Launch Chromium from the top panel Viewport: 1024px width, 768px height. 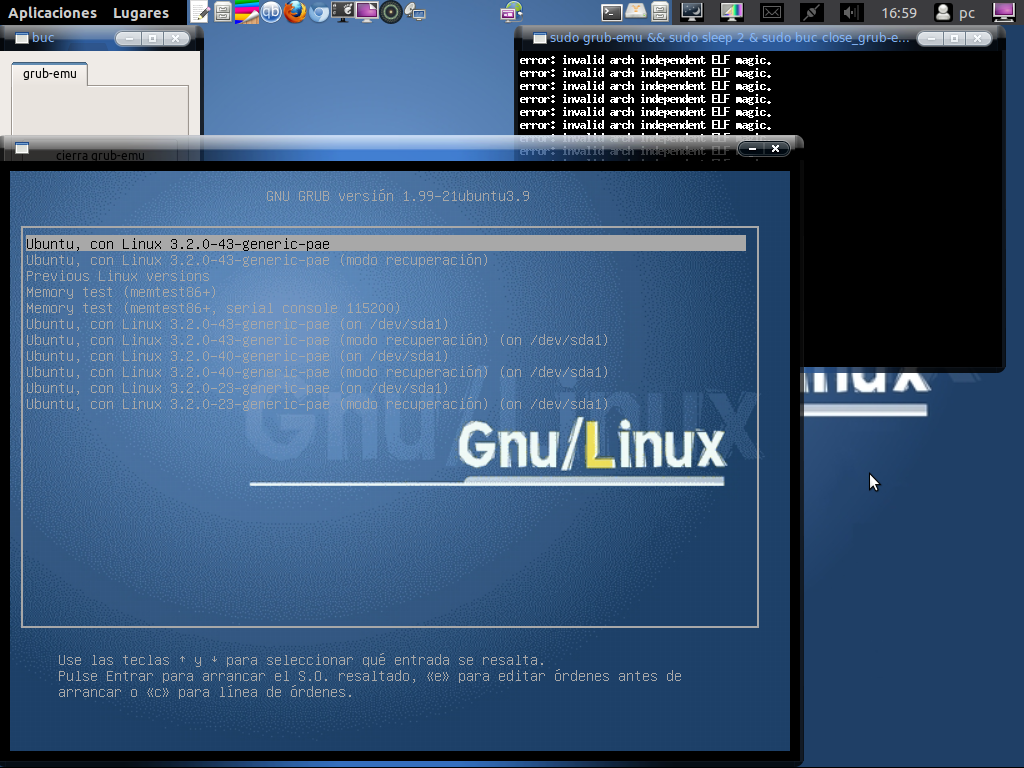[x=319, y=12]
